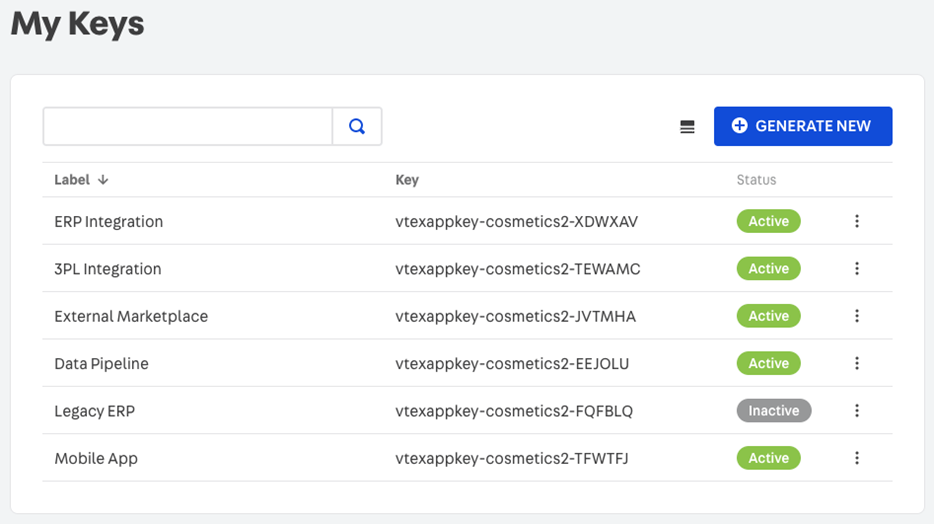
Task: Open actions menu for External Marketplace
Action: tap(857, 316)
